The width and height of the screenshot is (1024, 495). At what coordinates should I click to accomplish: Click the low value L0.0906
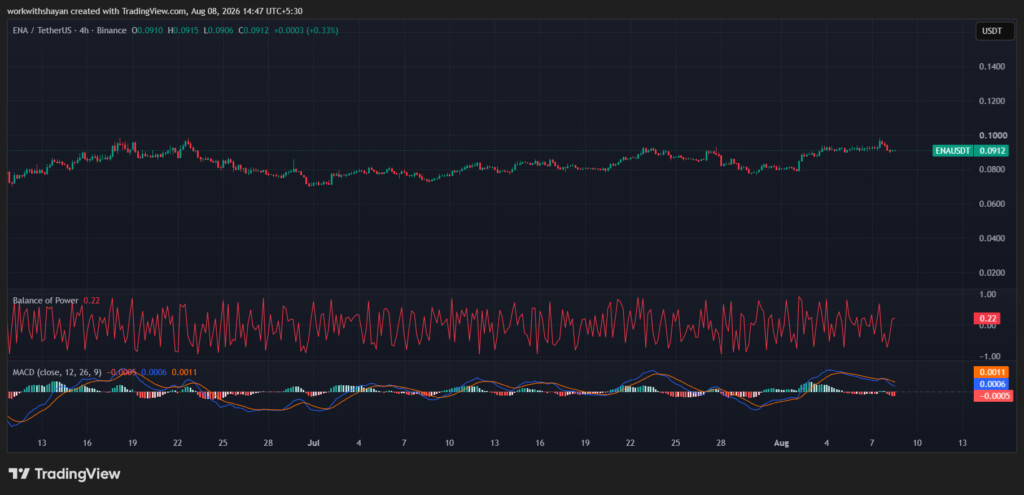[x=216, y=30]
